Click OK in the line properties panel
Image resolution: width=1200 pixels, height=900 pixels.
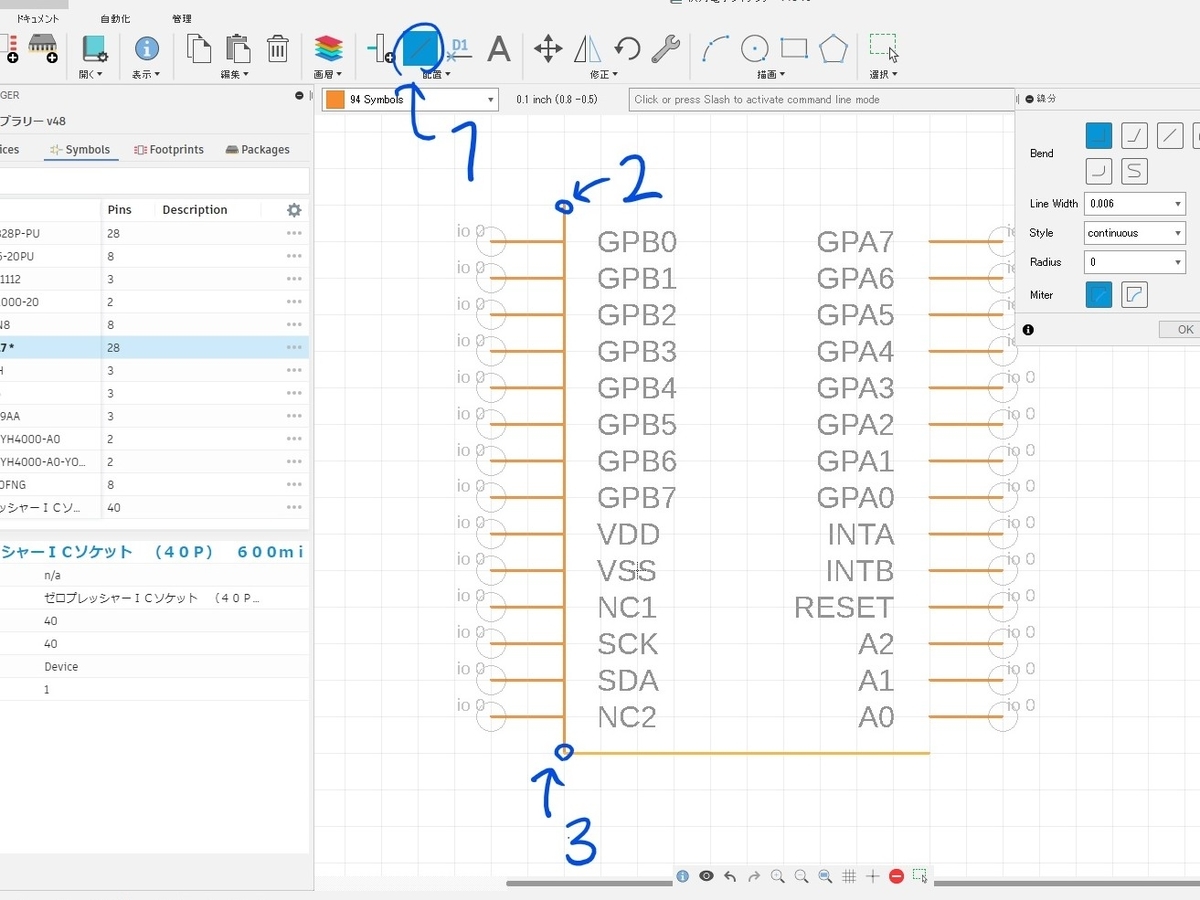[x=1185, y=329]
